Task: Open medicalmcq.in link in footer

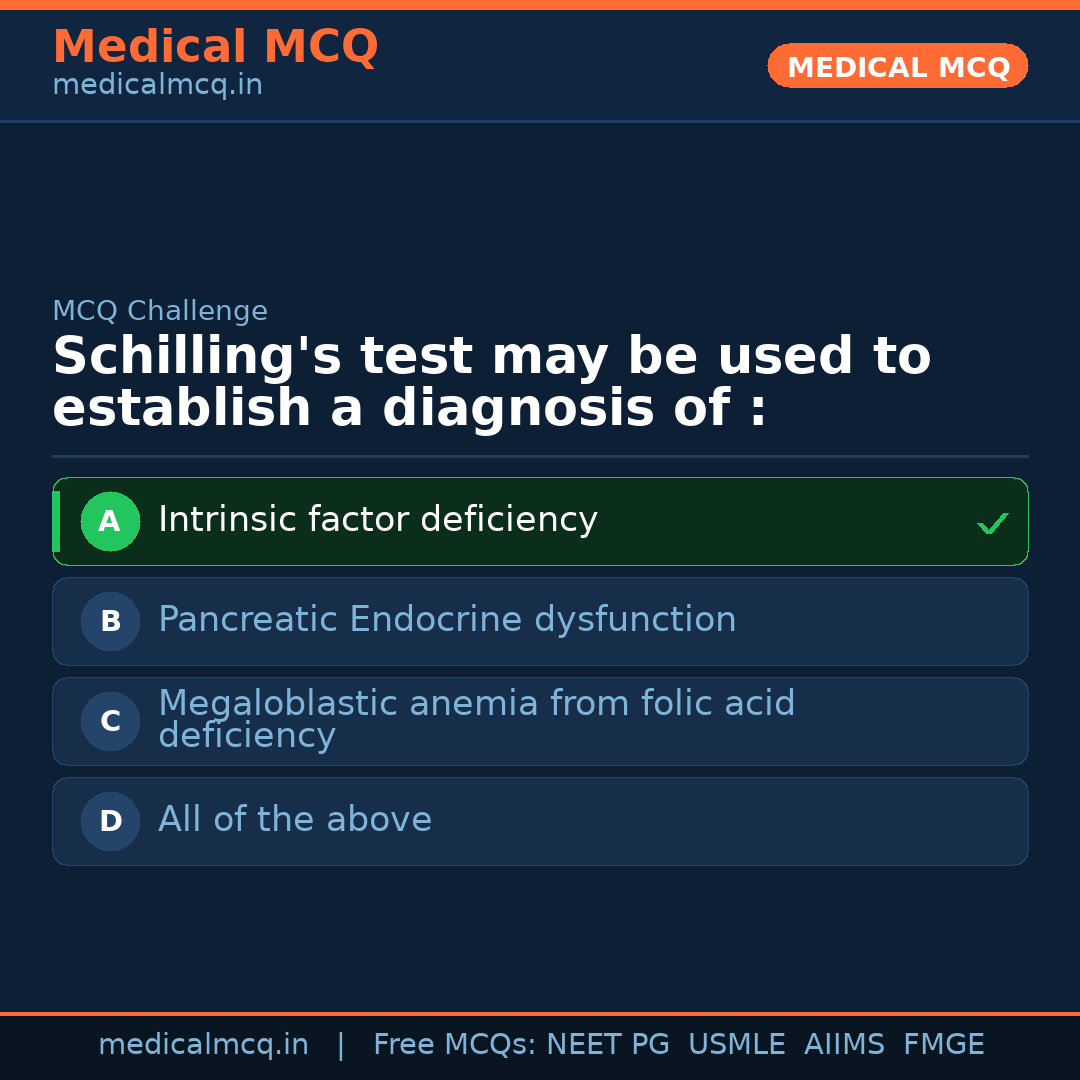Action: (x=203, y=1045)
